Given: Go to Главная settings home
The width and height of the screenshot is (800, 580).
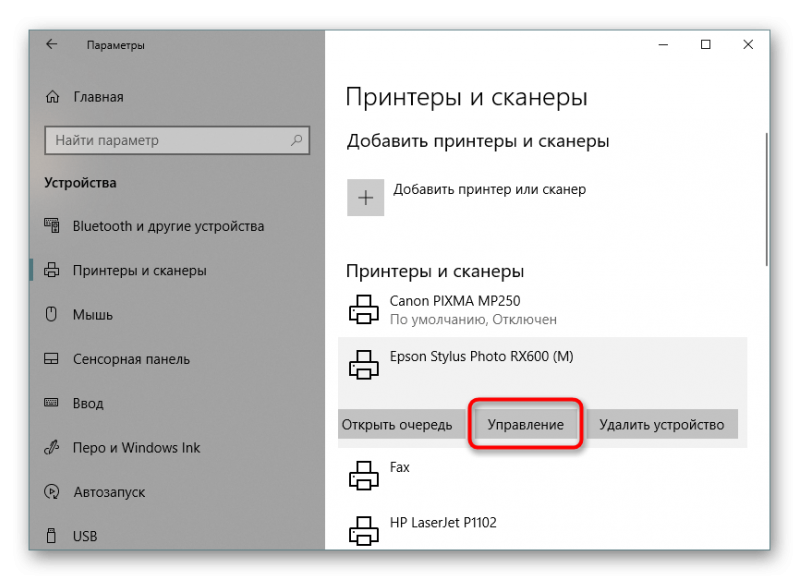Looking at the screenshot, I should [98, 96].
